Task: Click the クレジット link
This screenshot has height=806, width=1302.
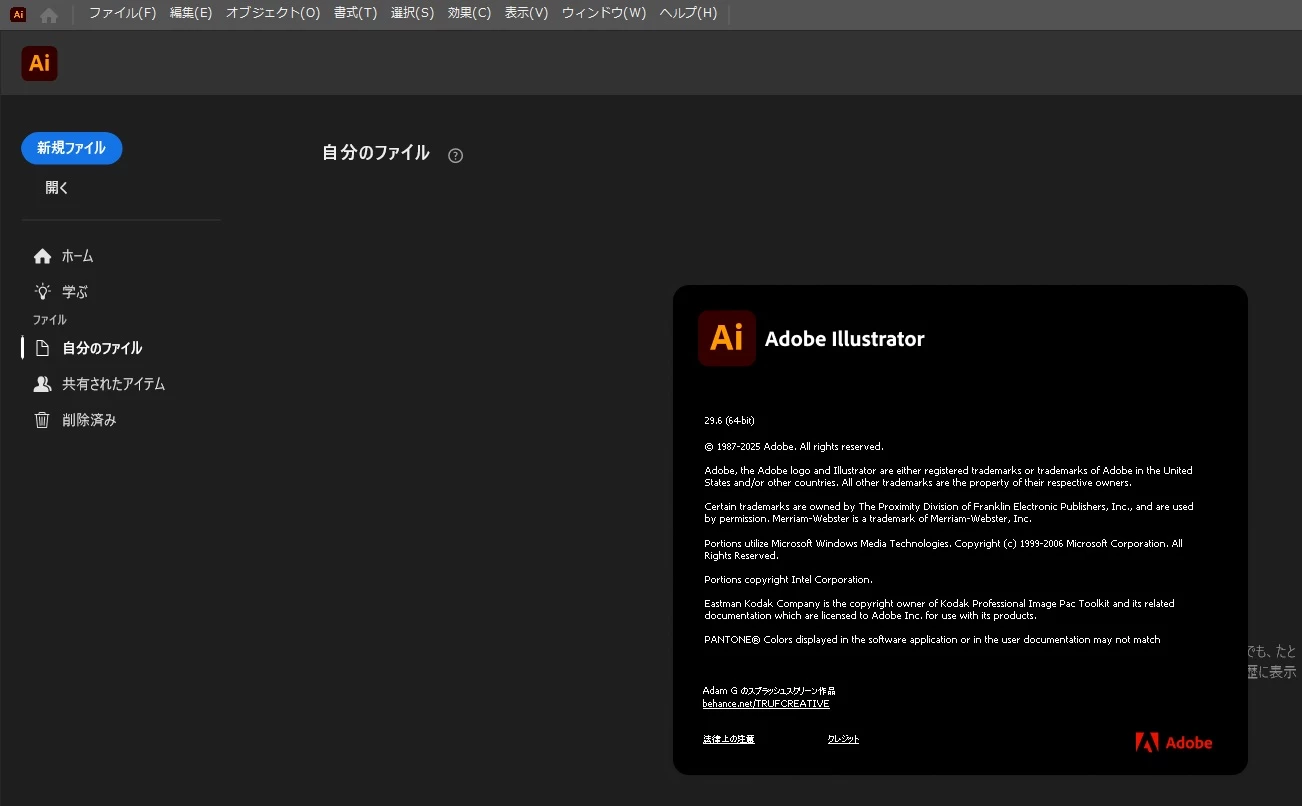Action: click(x=843, y=739)
